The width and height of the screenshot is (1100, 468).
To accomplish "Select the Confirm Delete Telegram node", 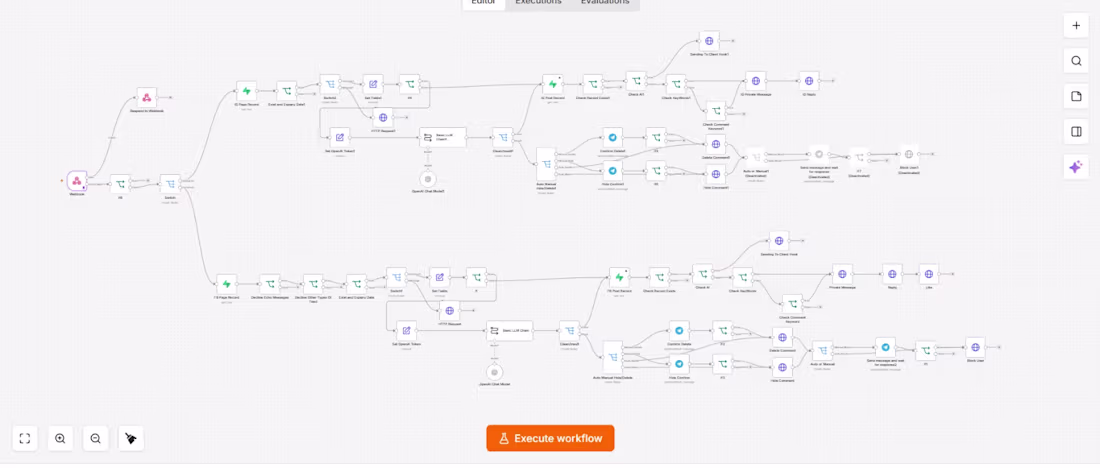I will click(679, 331).
